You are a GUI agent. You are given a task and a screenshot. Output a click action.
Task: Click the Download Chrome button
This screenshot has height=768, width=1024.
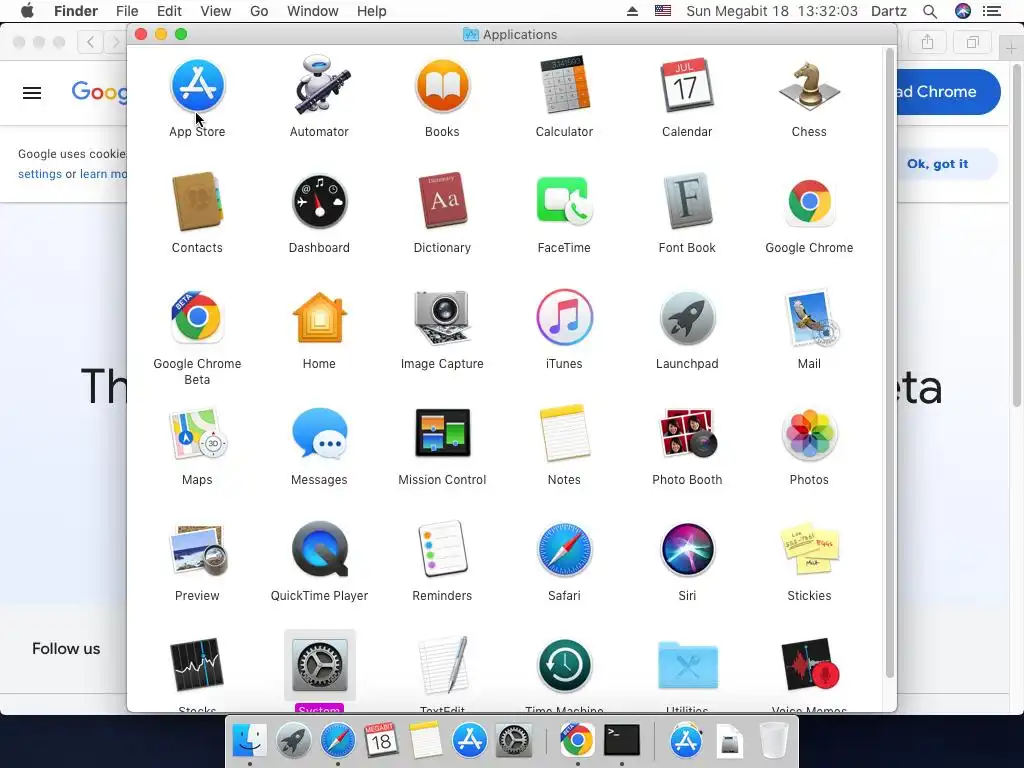tap(948, 92)
